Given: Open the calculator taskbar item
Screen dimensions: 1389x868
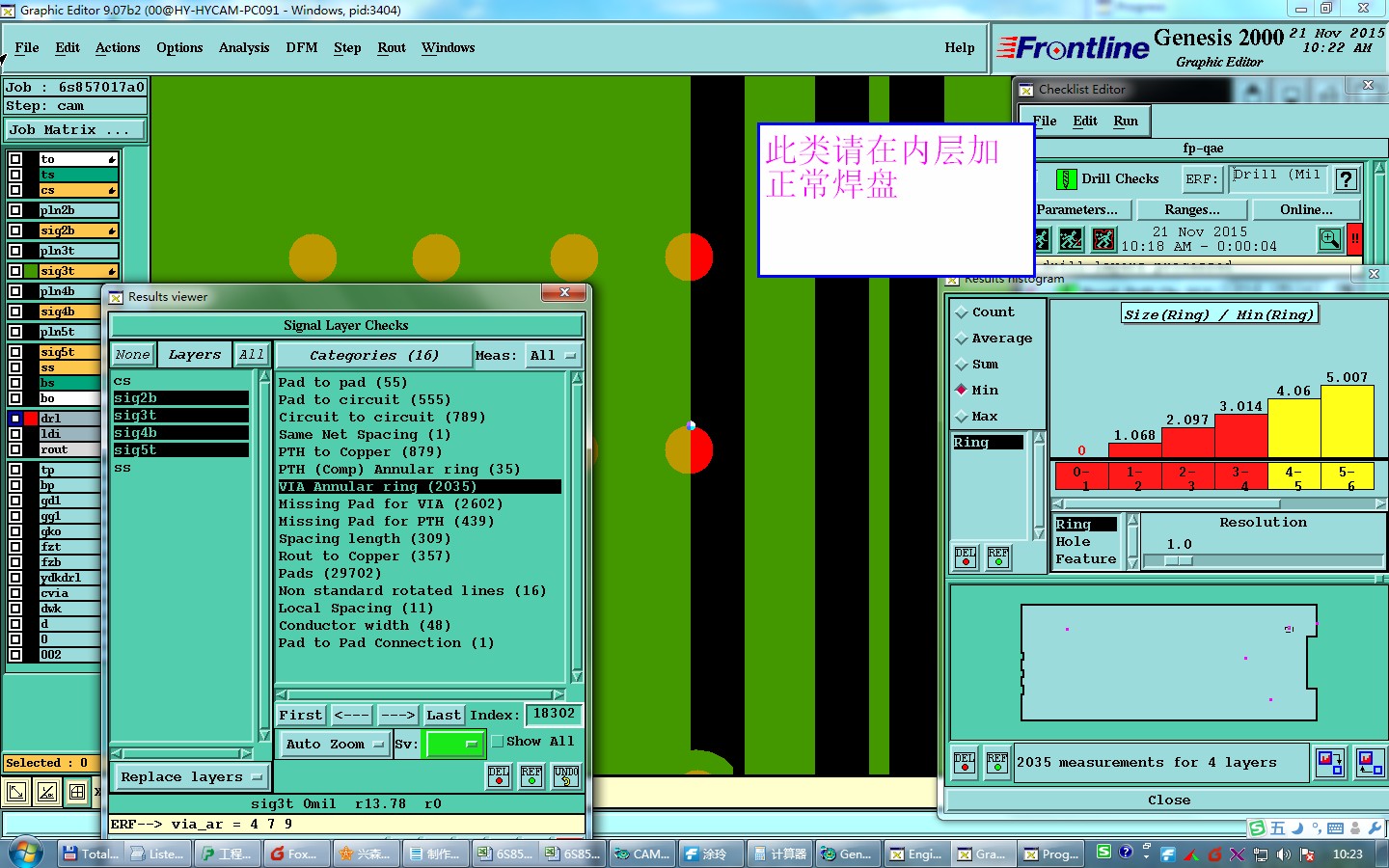Looking at the screenshot, I should 779,854.
